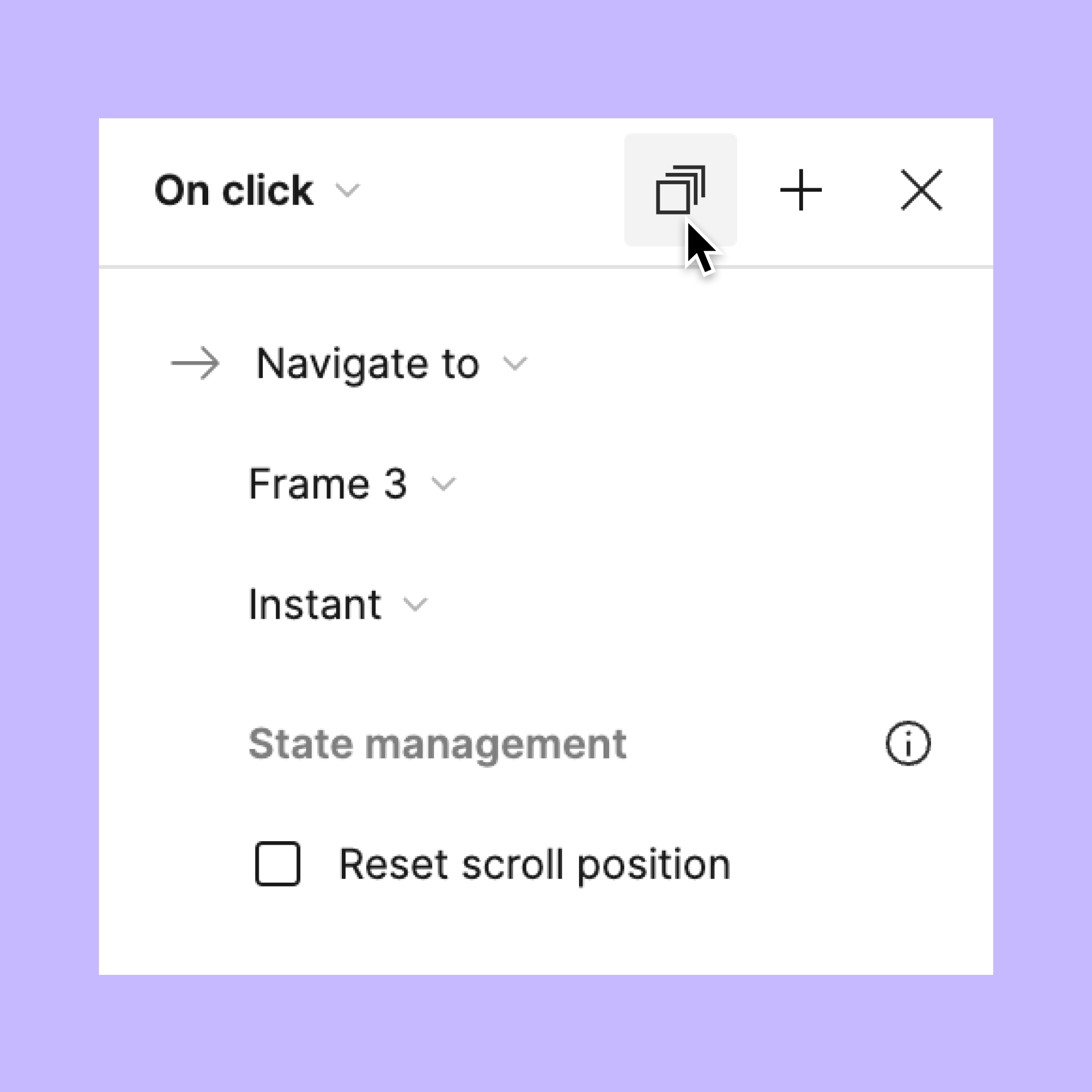Click the navigation arrow icon beside Navigate to
Image resolution: width=1092 pixels, height=1092 pixels.
tap(196, 364)
